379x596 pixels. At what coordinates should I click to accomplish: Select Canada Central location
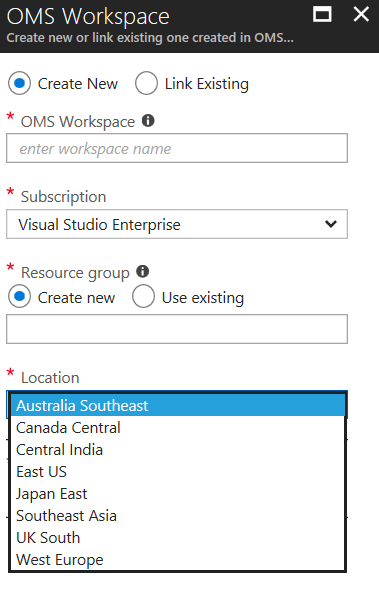[178, 428]
